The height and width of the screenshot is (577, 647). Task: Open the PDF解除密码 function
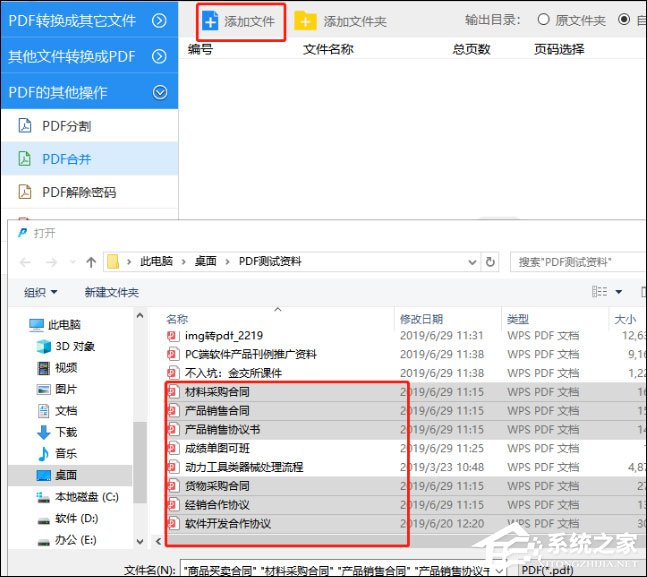[x=90, y=192]
